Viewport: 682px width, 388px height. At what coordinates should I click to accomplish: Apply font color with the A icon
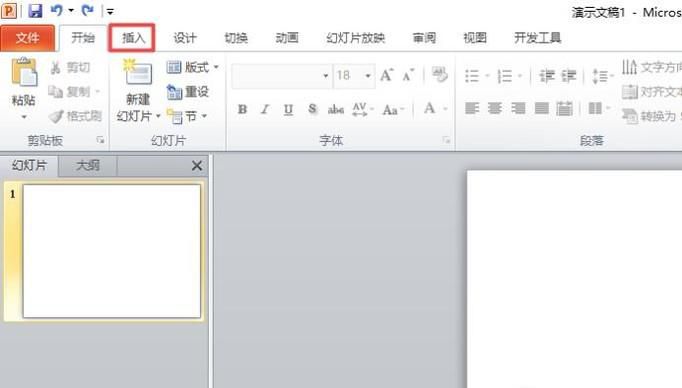coord(430,108)
